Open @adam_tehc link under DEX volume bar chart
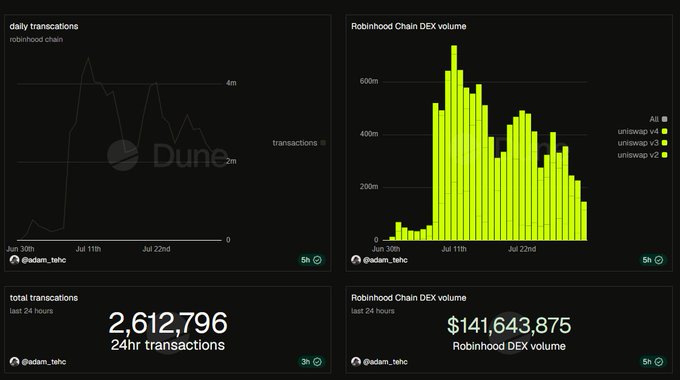 point(385,260)
